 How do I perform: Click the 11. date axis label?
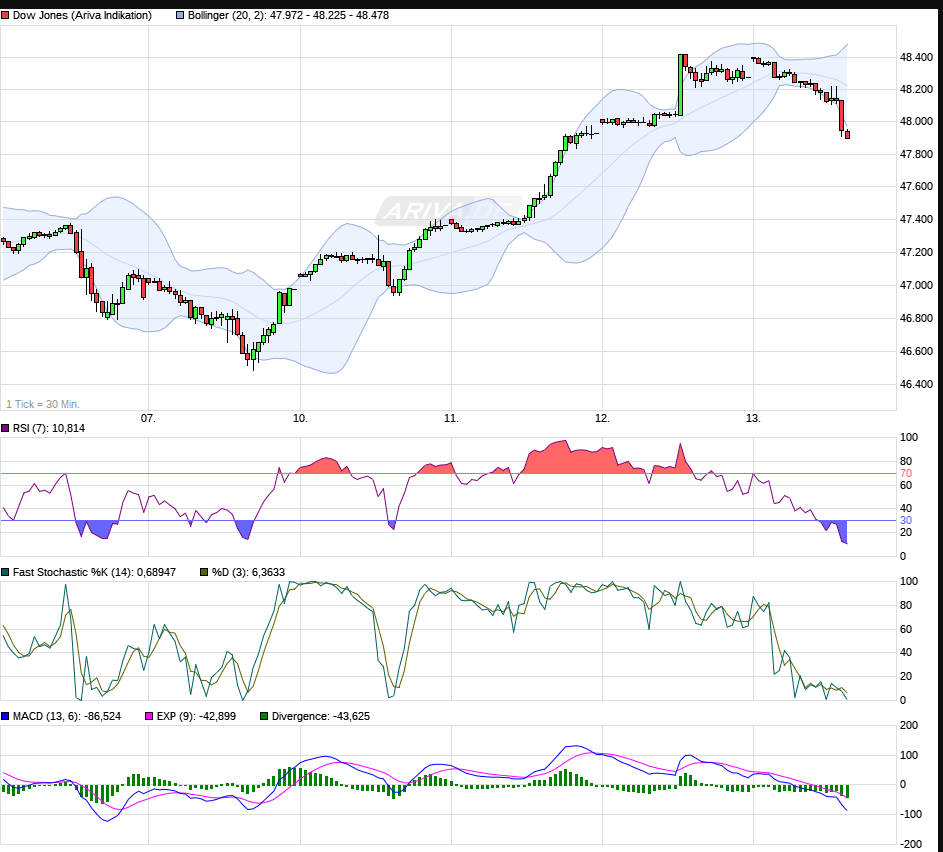451,418
